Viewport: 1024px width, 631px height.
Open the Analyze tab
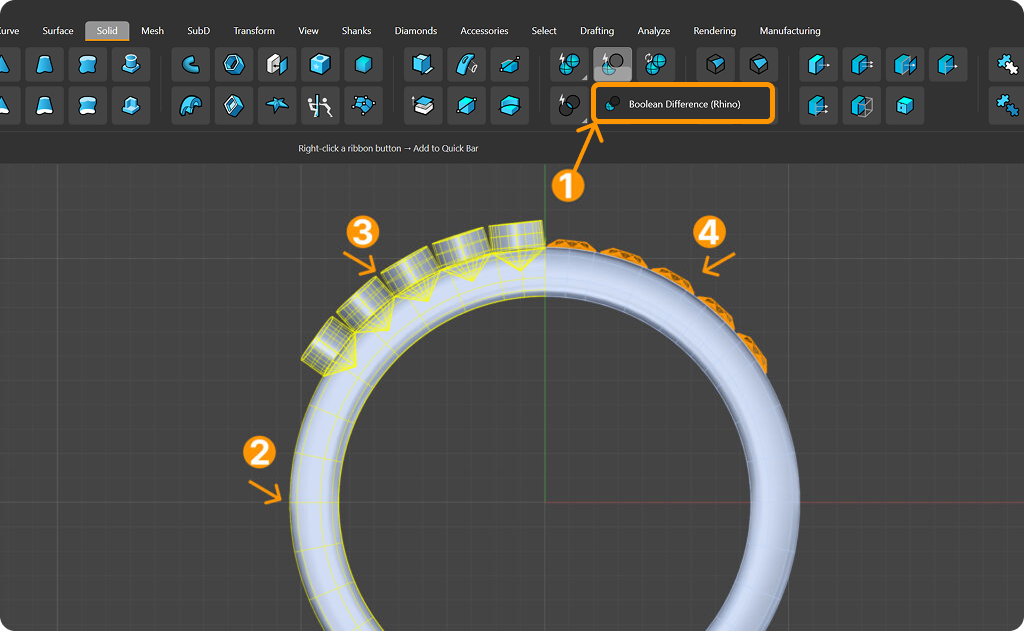click(654, 31)
